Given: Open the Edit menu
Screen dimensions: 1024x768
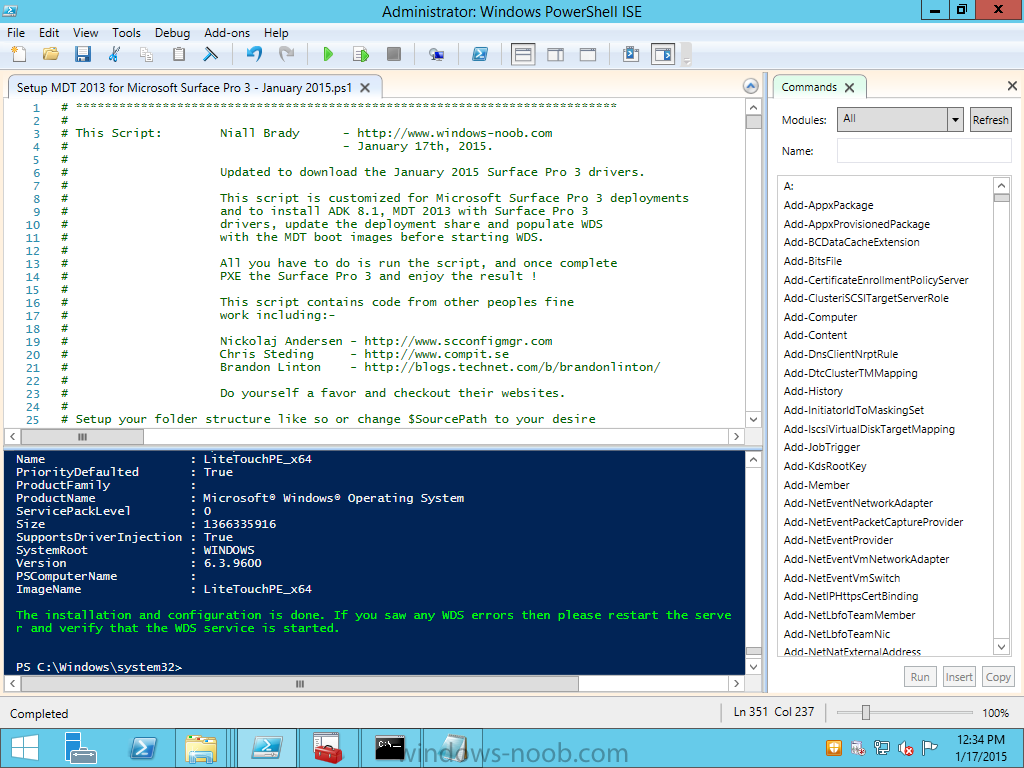Looking at the screenshot, I should pos(49,33).
